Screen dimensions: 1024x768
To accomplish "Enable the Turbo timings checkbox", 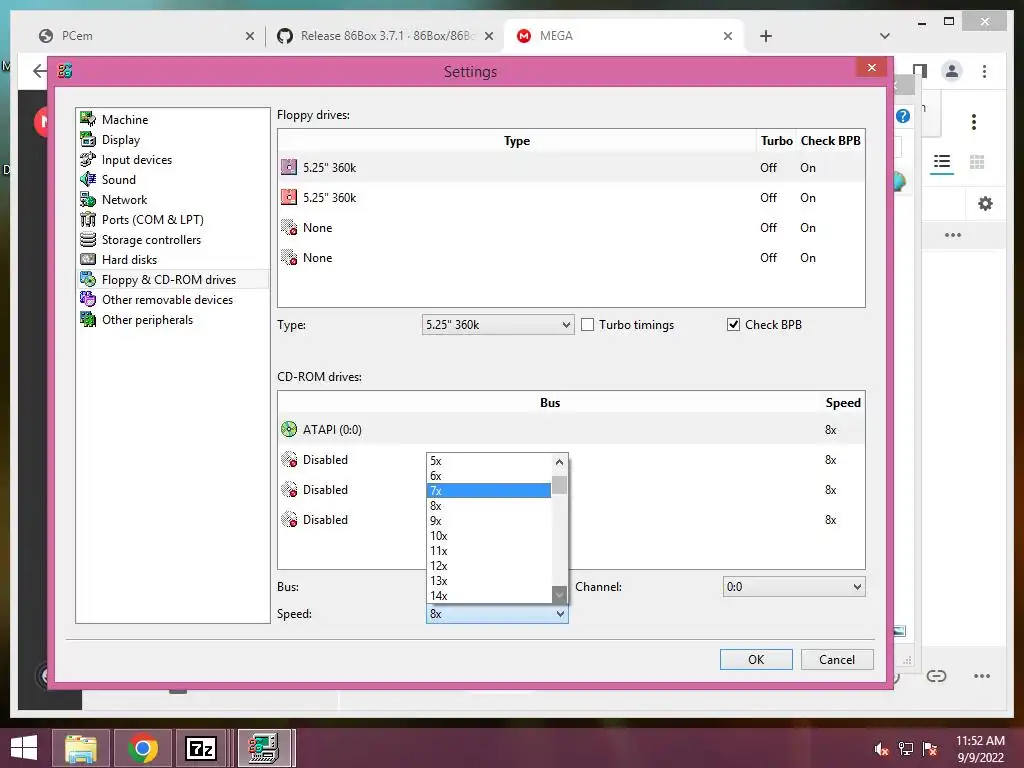I will pyautogui.click(x=588, y=325).
